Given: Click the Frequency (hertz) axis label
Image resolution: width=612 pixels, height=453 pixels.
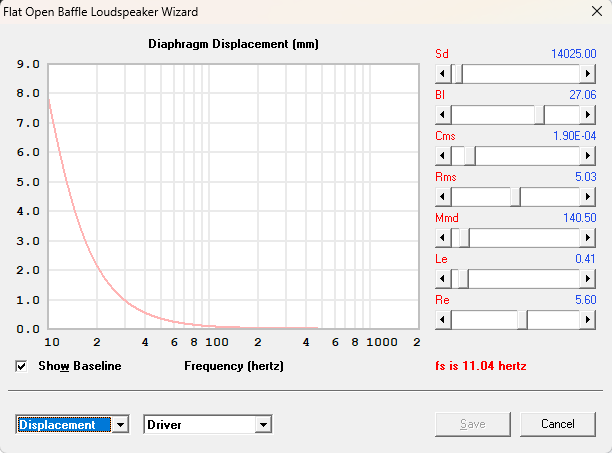Looking at the screenshot, I should (234, 366).
